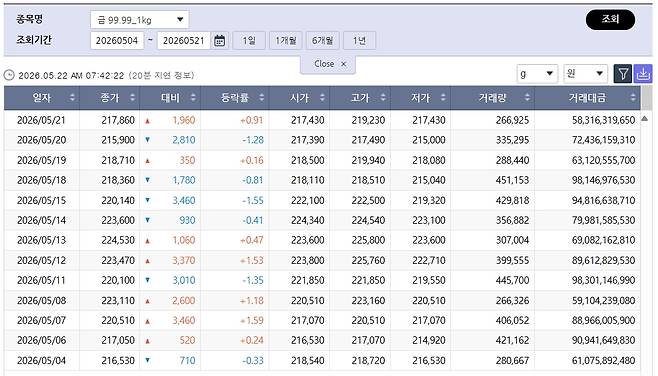Click trading value 98,301,146,990
This screenshot has height=376, width=658.
[603, 280]
